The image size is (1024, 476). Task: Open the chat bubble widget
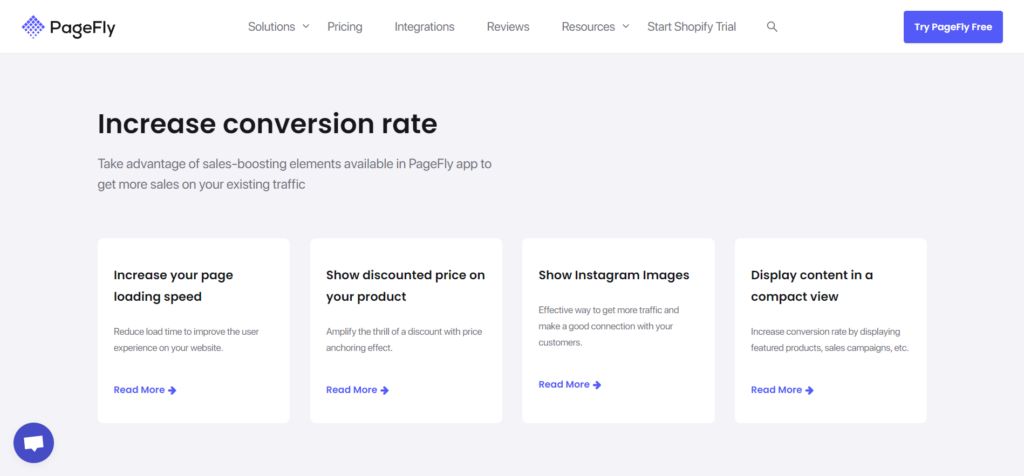pos(33,443)
